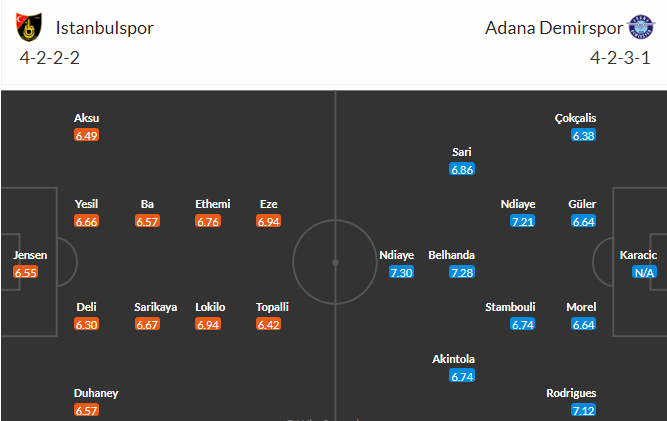
Task: Click Güler's 6.64 rating badge
Action: (x=583, y=222)
